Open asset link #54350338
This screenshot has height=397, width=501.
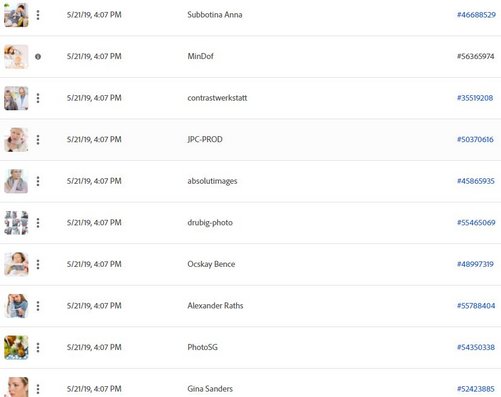tap(476, 347)
